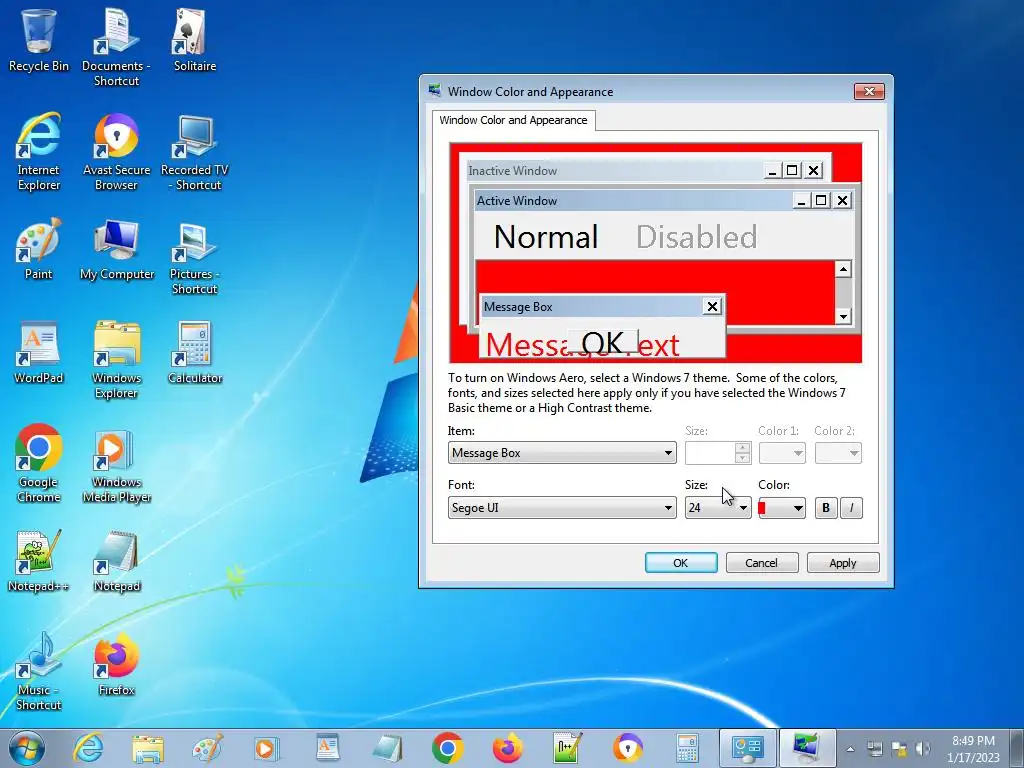This screenshot has width=1024, height=768.
Task: Select the Notepad desktop icon
Action: pos(116,561)
